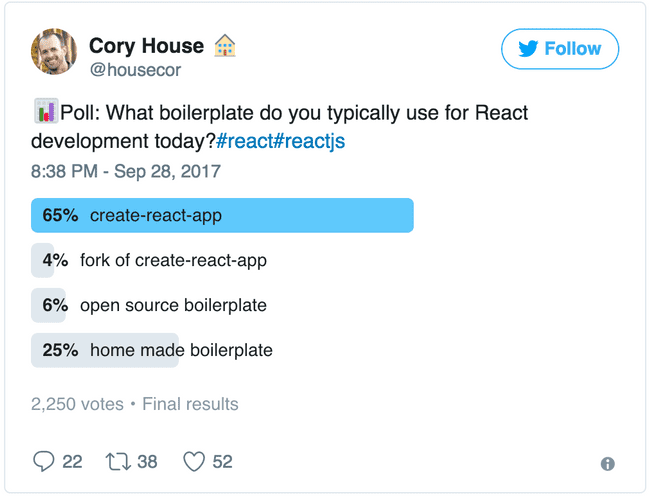Viewport: 650px width, 498px height.
Task: Click the Twitter bird in Follow button
Action: pos(527,49)
